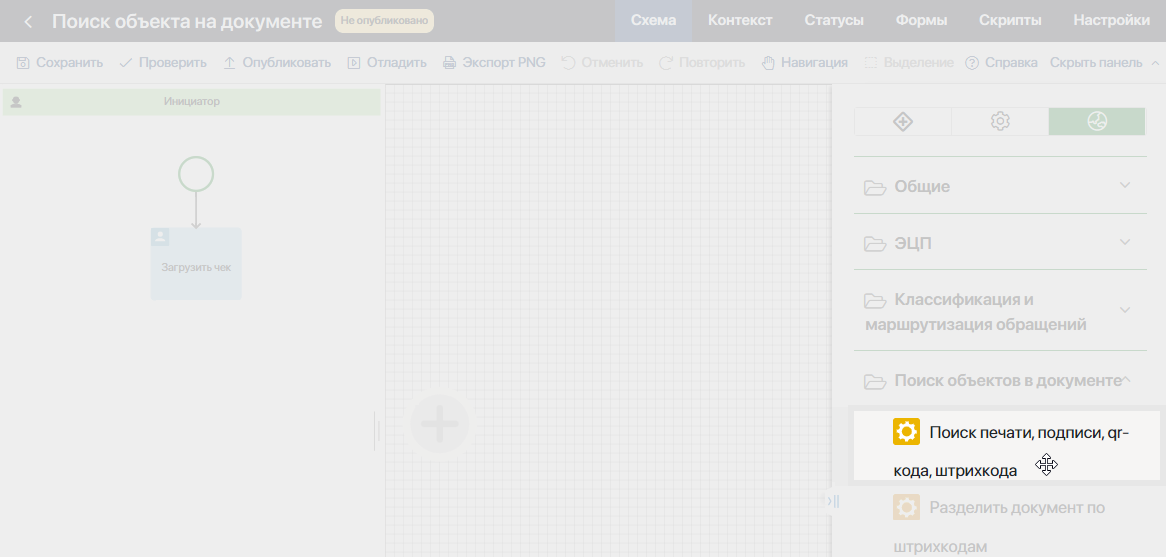Enable Выделение selection mode
Image resolution: width=1166 pixels, height=557 pixels.
click(909, 62)
